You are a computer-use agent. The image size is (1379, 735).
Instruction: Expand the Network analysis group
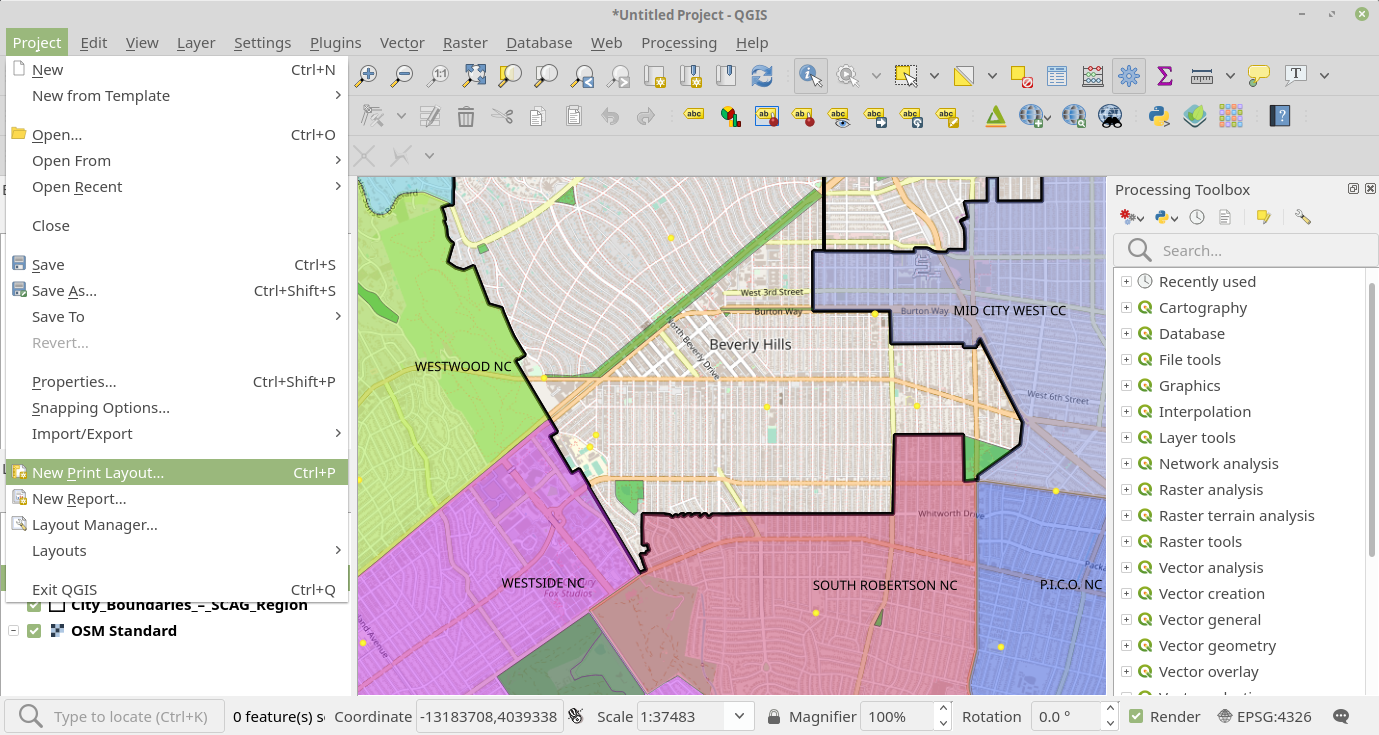[x=1126, y=464]
